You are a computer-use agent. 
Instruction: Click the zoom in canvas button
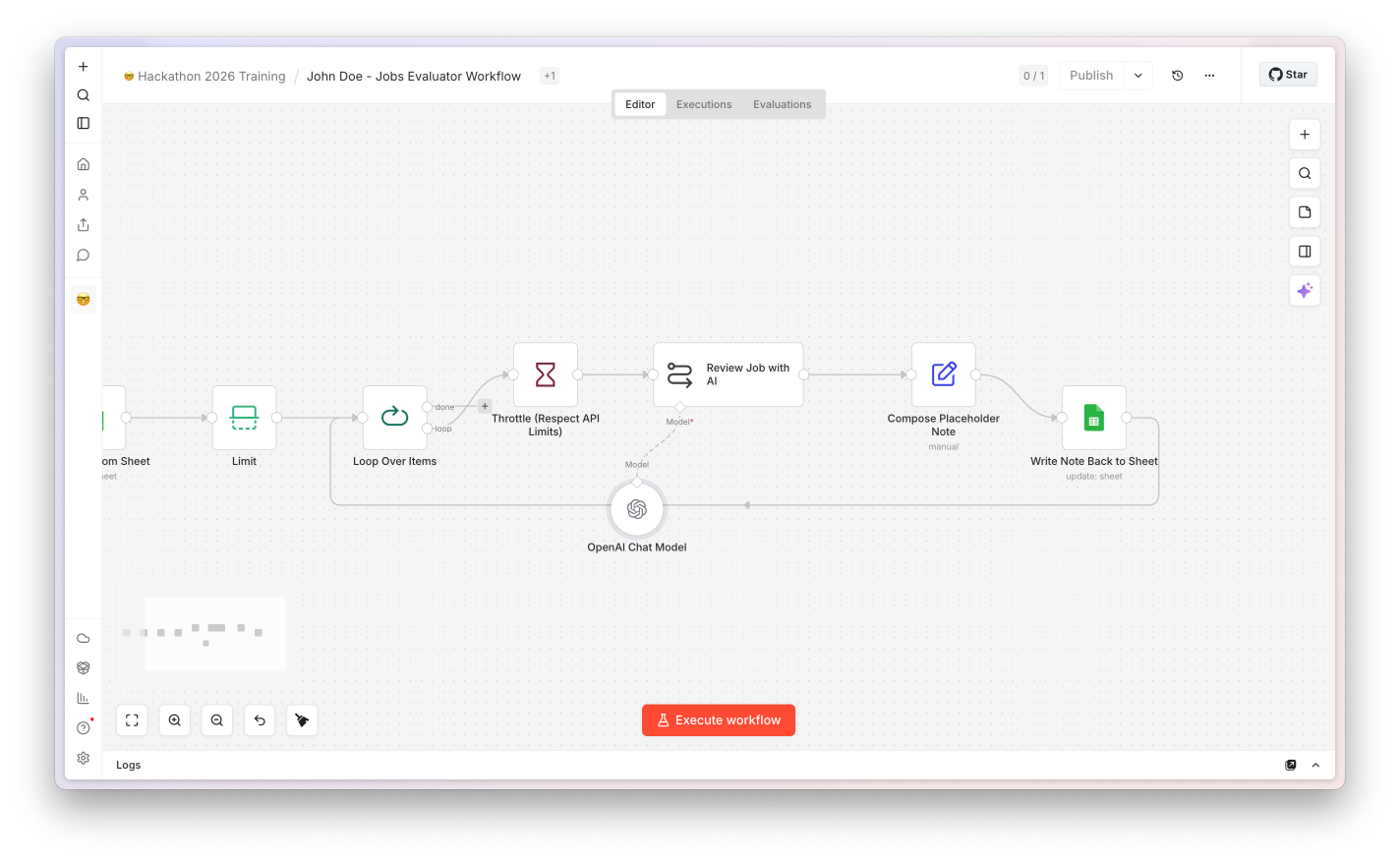pos(175,720)
